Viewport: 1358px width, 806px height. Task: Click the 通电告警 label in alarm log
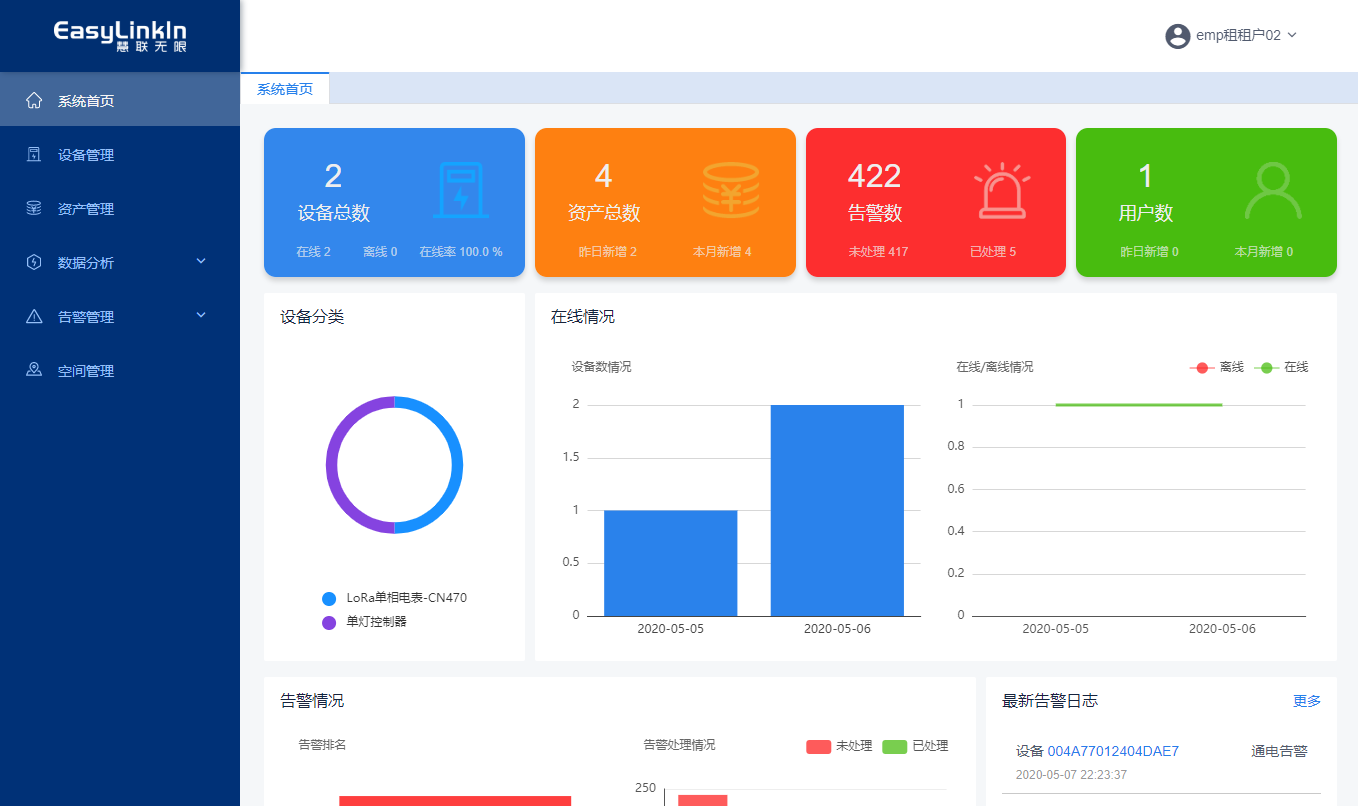pyautogui.click(x=1279, y=751)
